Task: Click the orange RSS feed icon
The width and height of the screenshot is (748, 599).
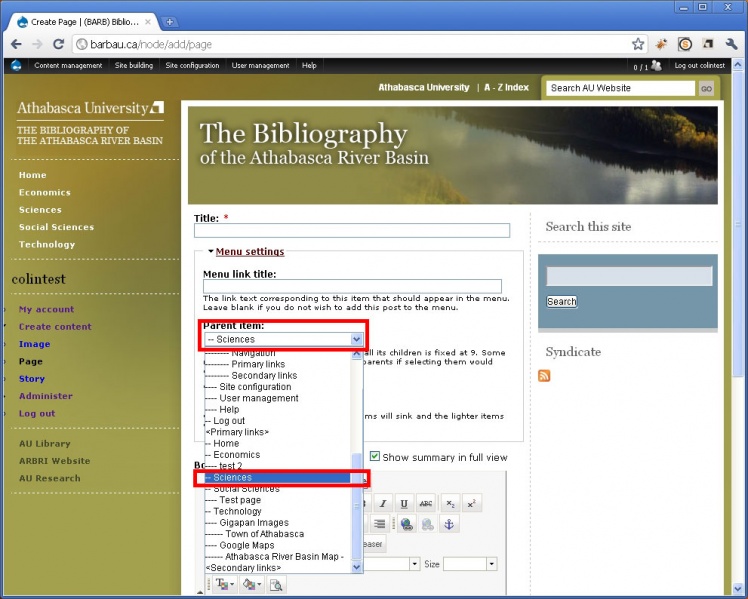Action: tap(544, 376)
